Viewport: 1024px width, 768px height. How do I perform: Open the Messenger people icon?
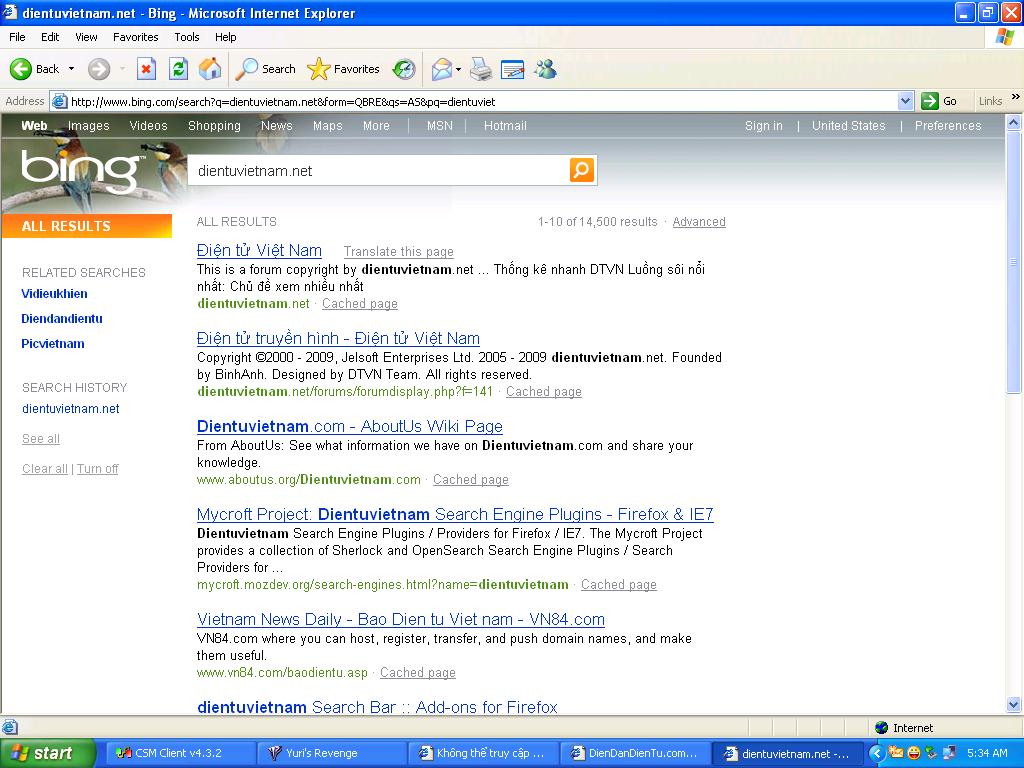coord(545,69)
